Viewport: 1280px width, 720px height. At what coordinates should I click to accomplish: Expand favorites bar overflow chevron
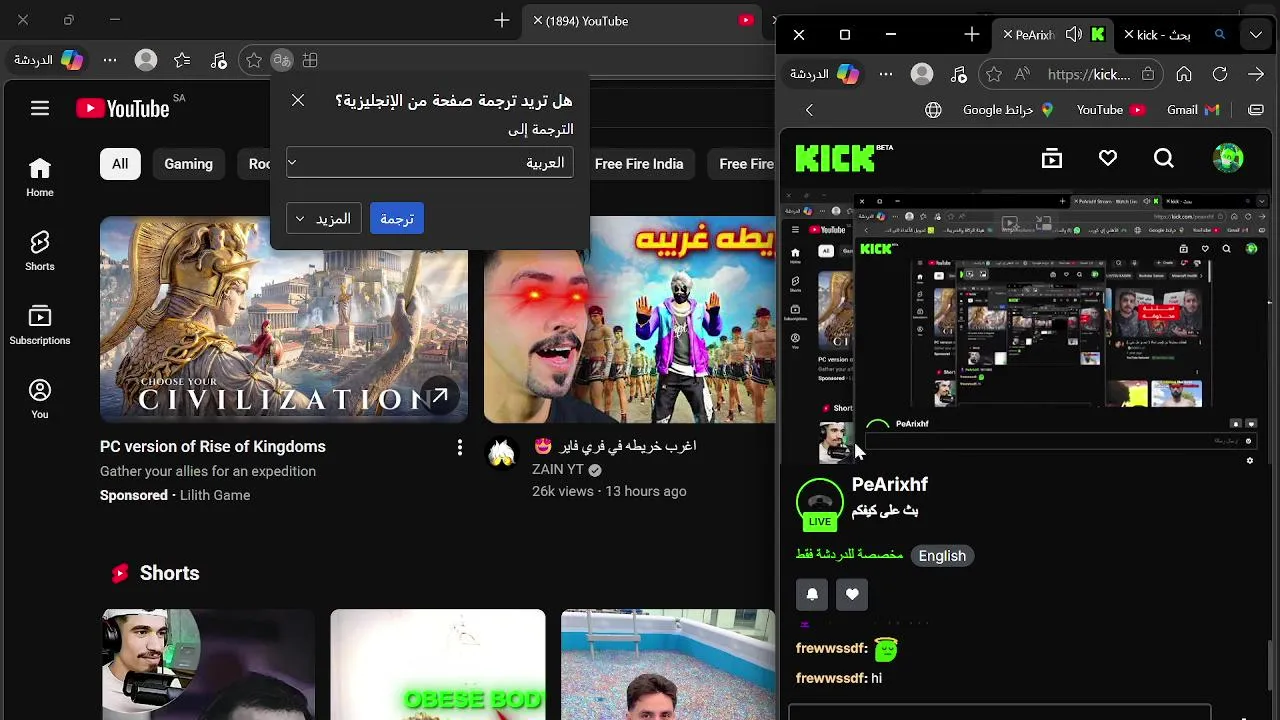click(809, 110)
